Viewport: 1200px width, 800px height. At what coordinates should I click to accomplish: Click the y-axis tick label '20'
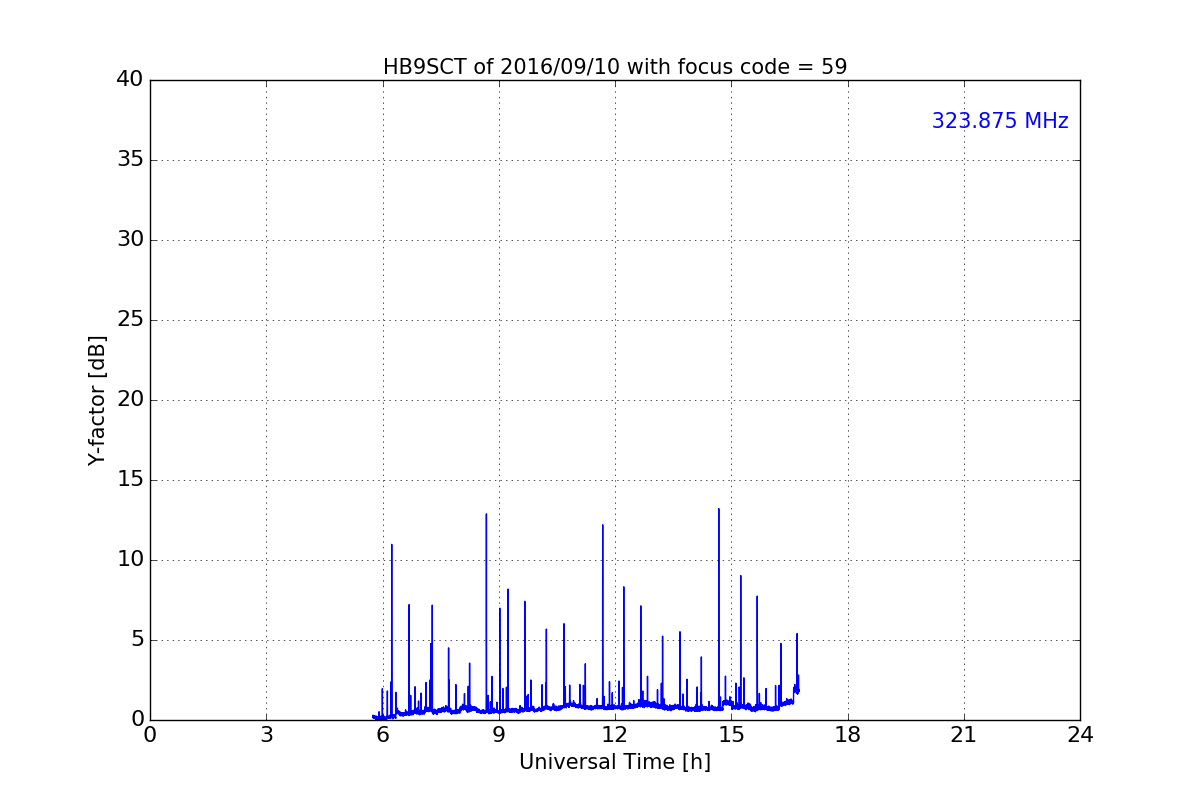130,400
